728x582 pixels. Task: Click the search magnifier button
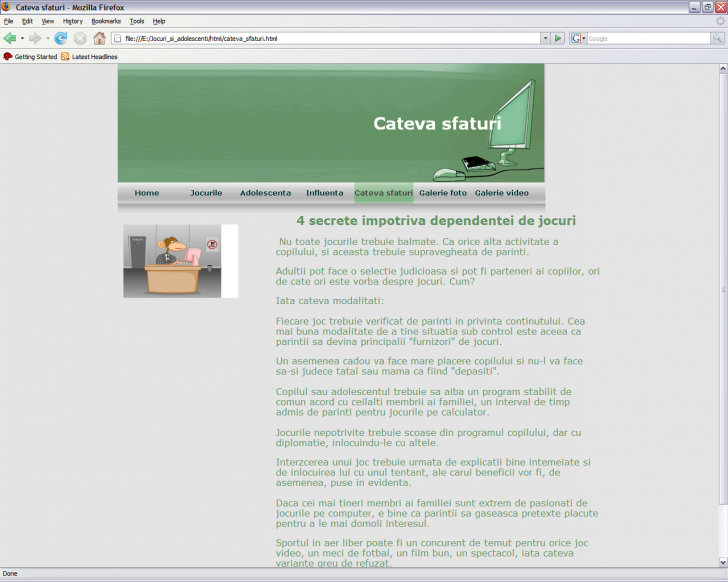point(717,38)
